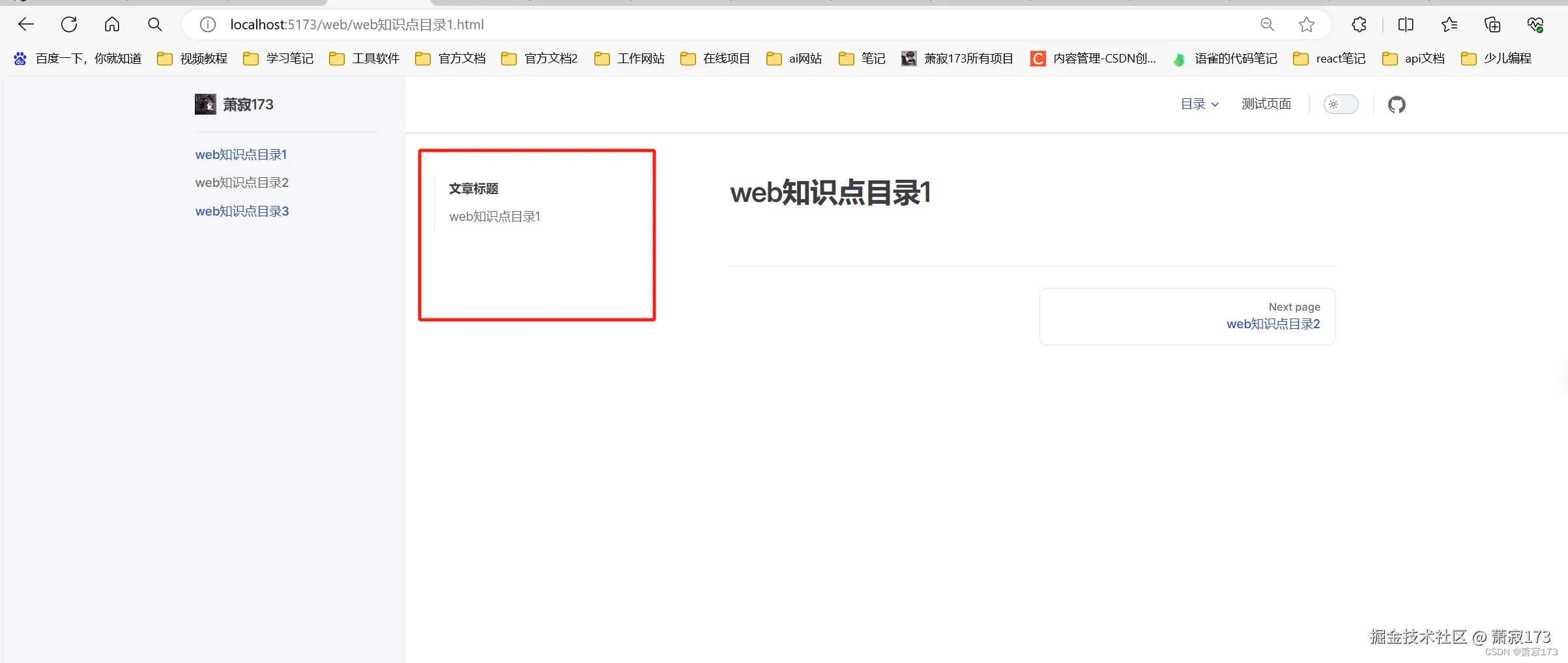Open the 视频教程 bookmark folder
1568x663 pixels.
tap(192, 59)
